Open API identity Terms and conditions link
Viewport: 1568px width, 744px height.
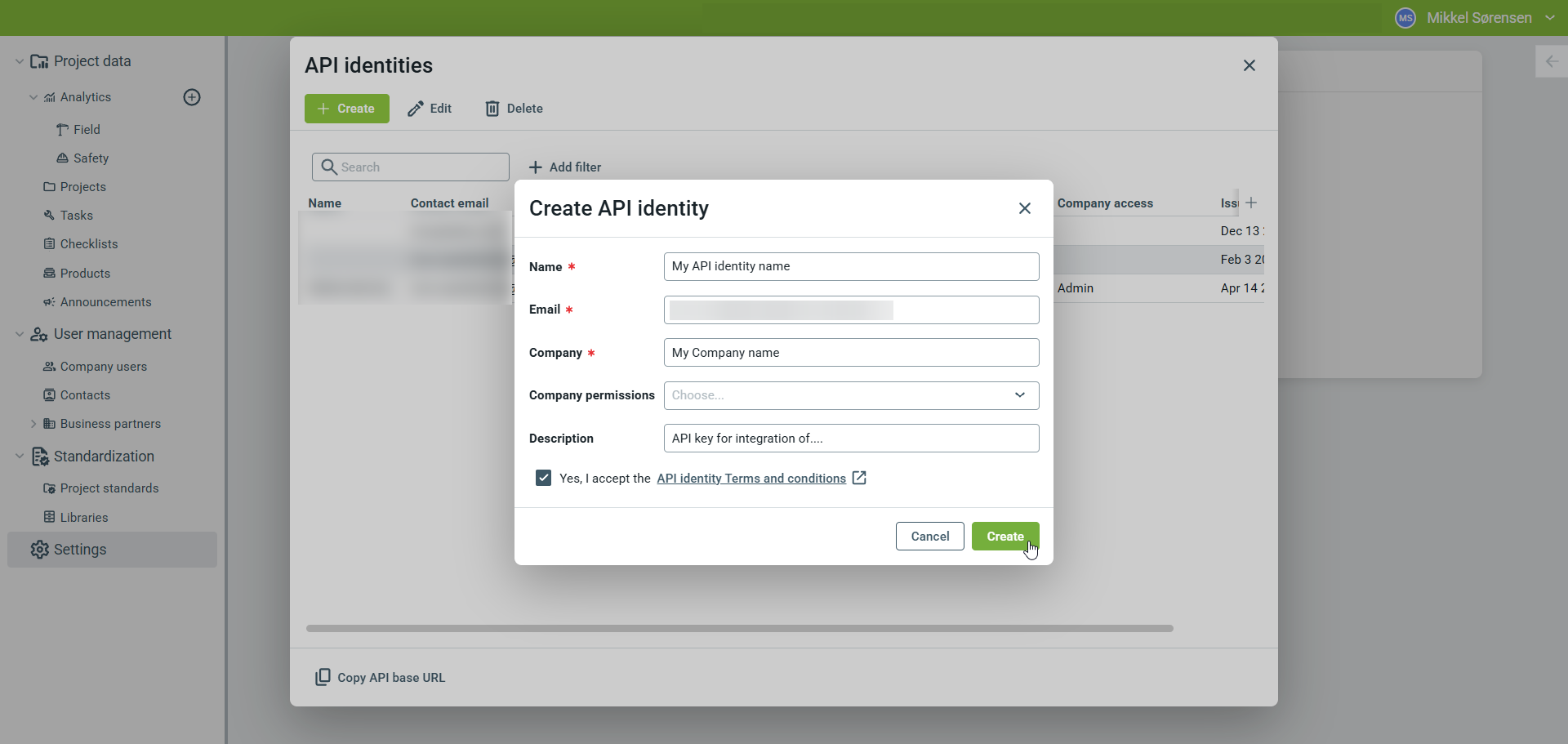(751, 479)
